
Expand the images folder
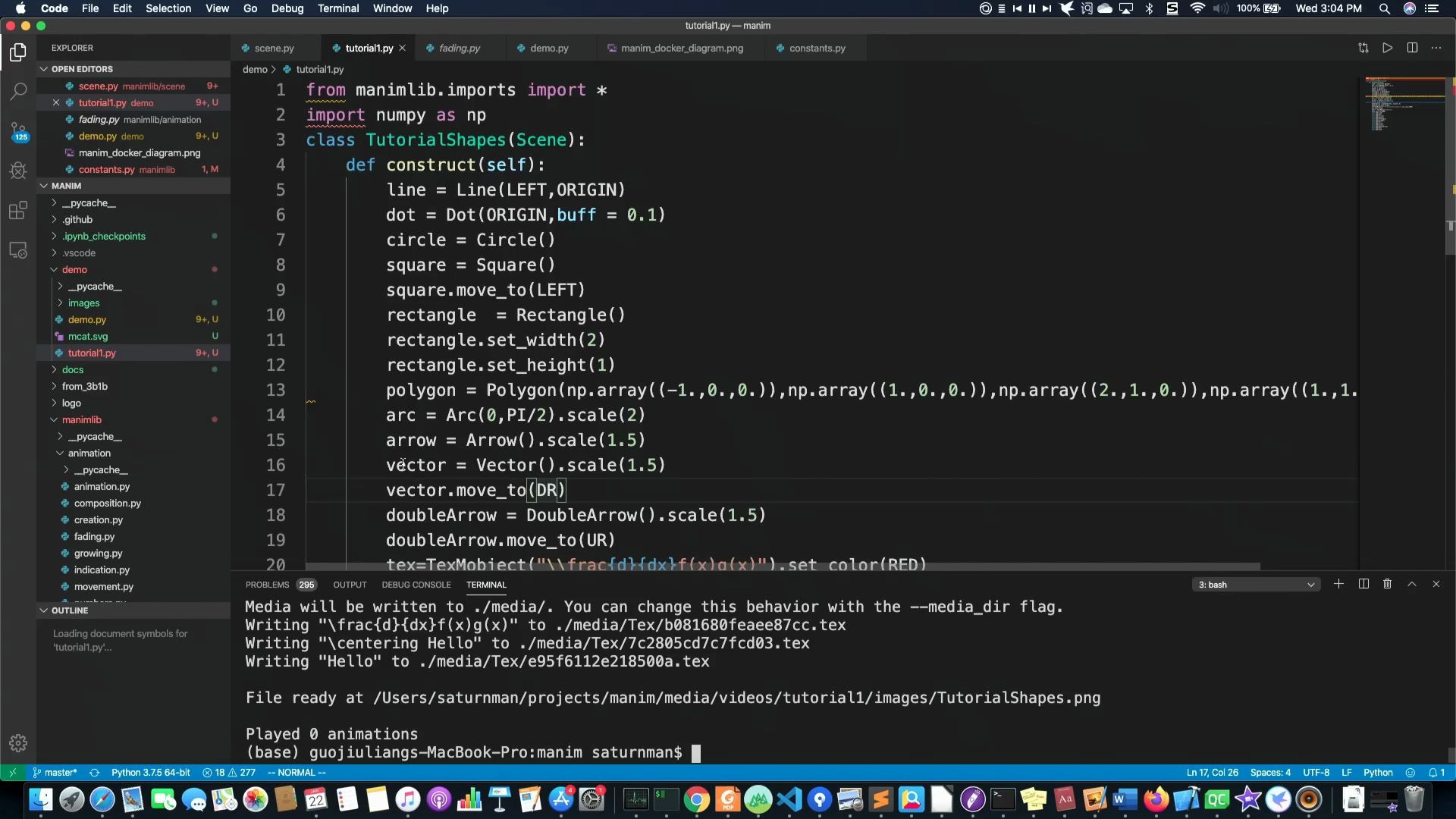coord(133,303)
